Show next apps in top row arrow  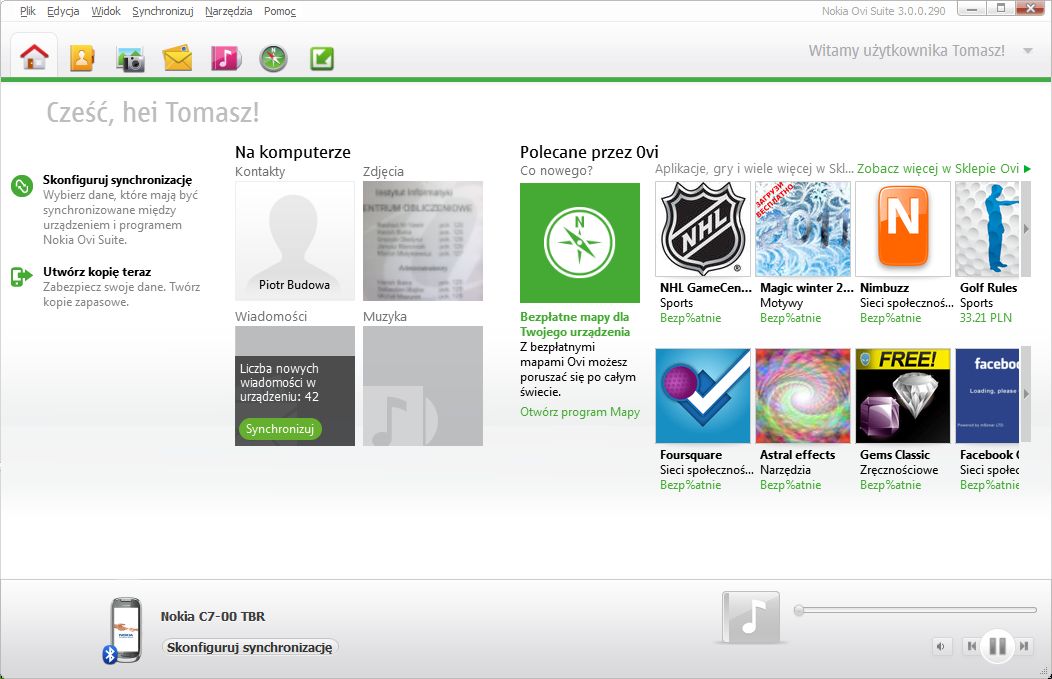(x=1025, y=229)
